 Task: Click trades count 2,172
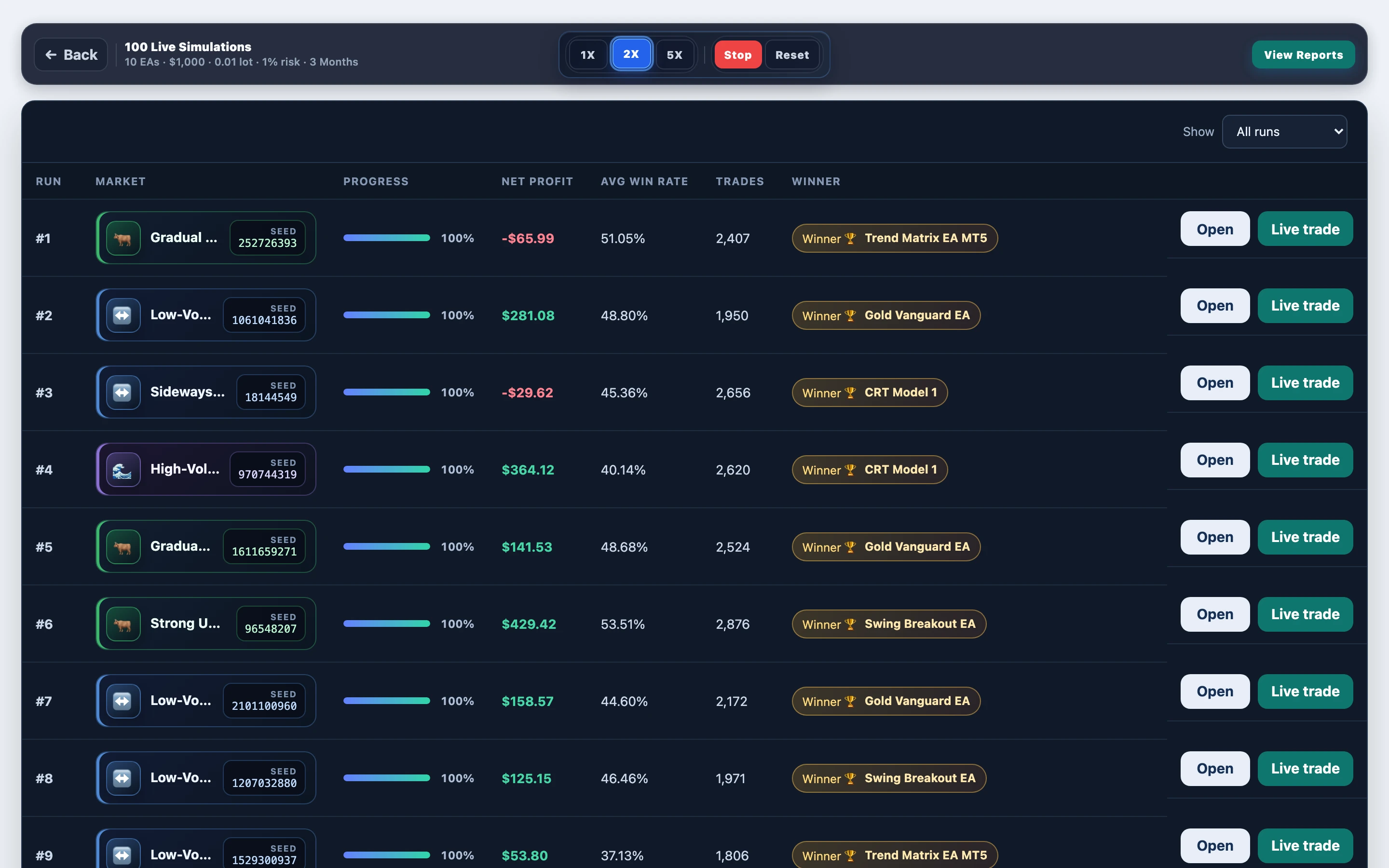[731, 702]
